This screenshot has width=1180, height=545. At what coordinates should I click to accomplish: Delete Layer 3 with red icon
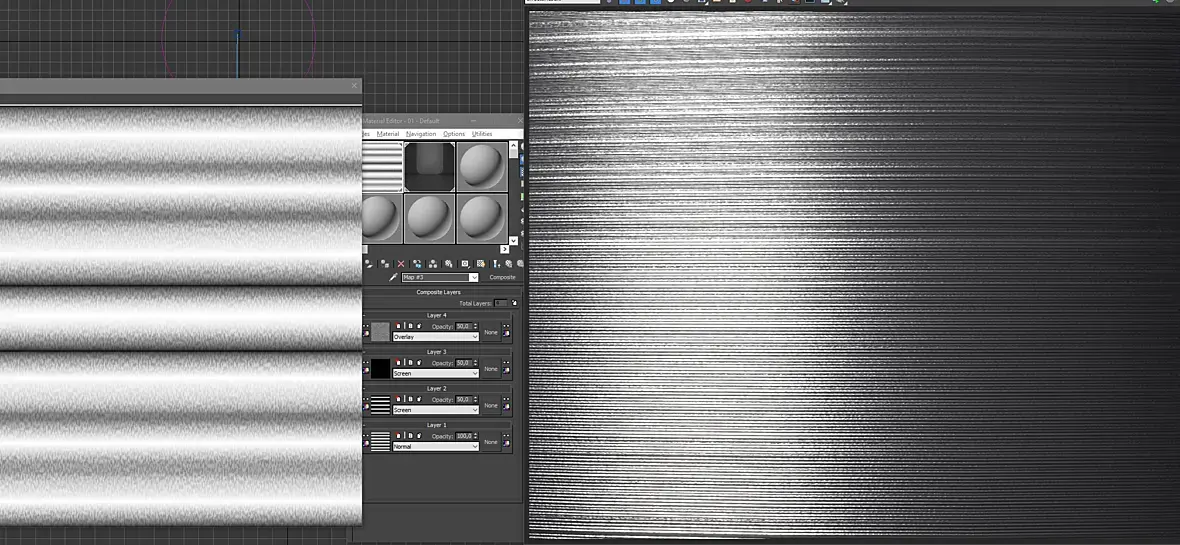[398, 362]
